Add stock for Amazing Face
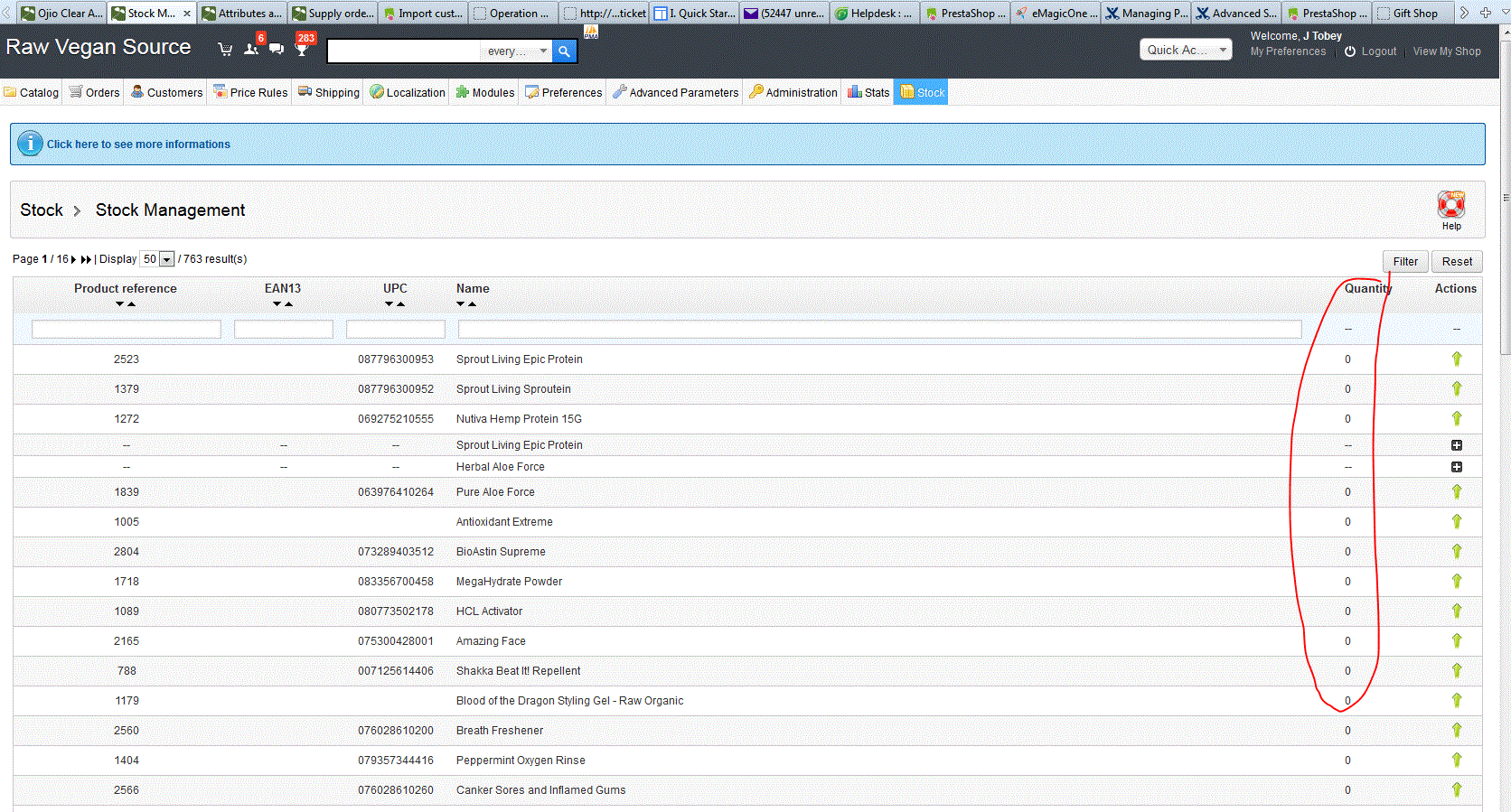 (1457, 640)
